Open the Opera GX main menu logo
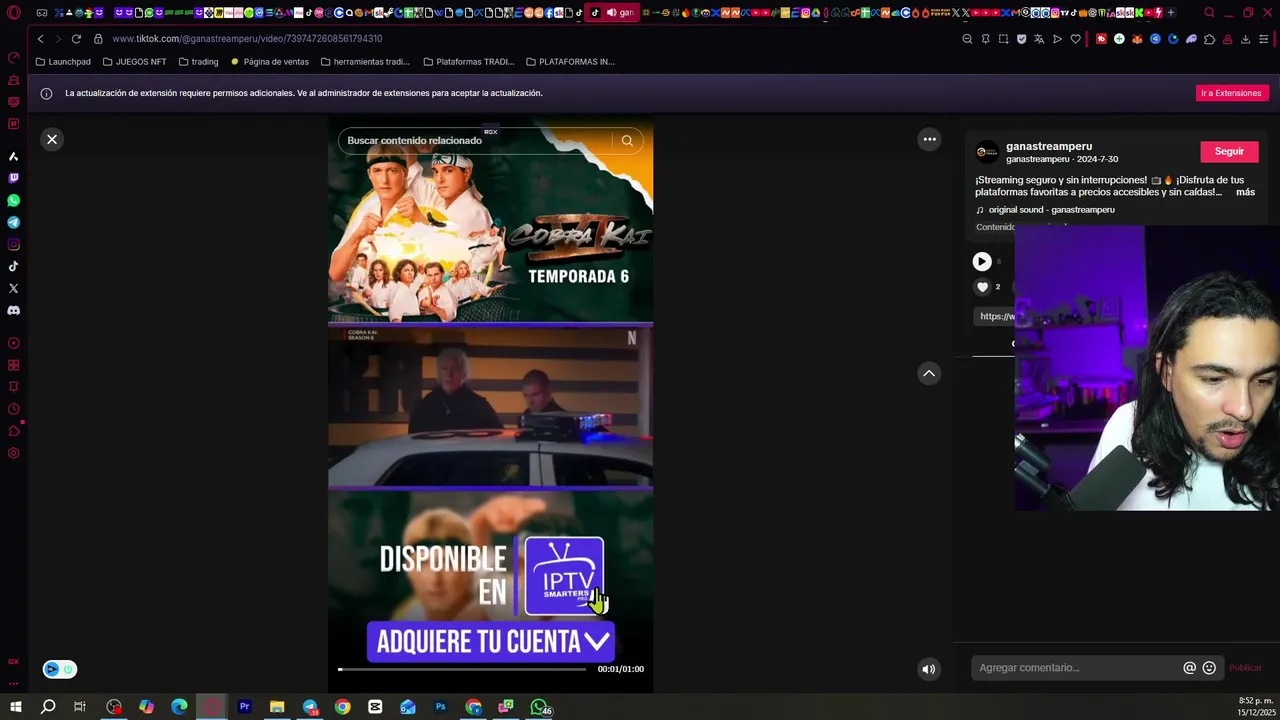 (14, 13)
